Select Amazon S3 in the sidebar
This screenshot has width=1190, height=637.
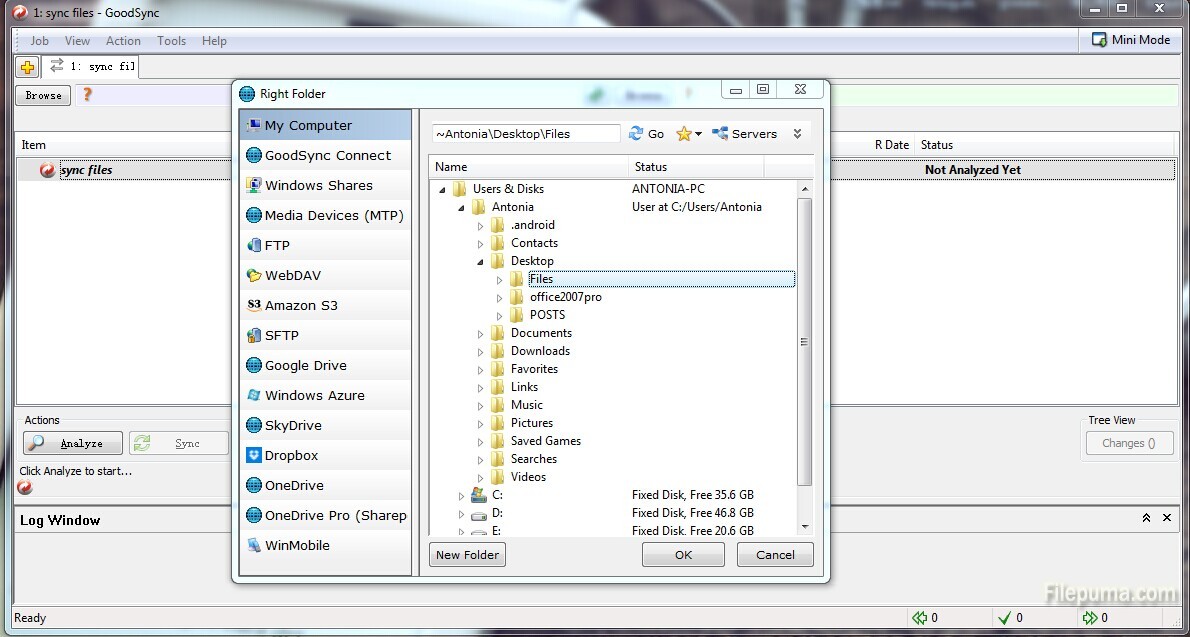click(300, 305)
